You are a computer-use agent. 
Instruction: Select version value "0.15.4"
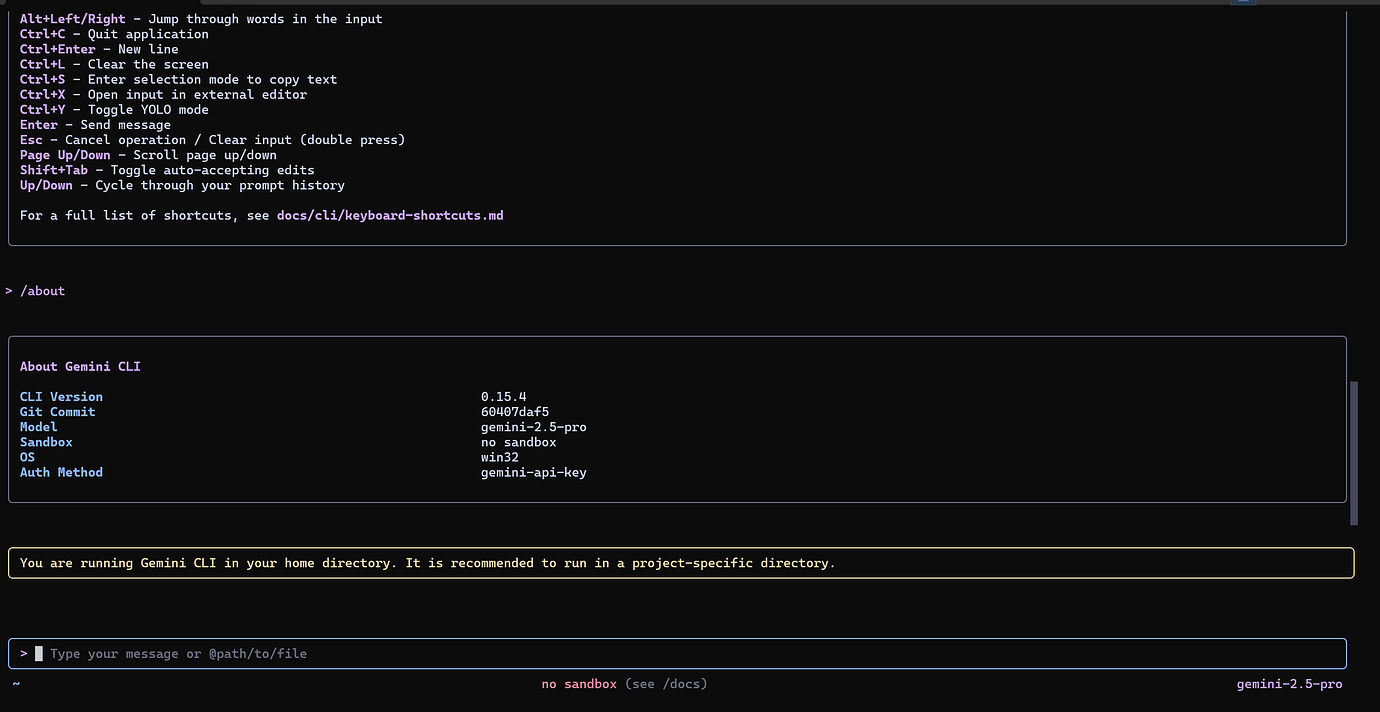point(503,397)
